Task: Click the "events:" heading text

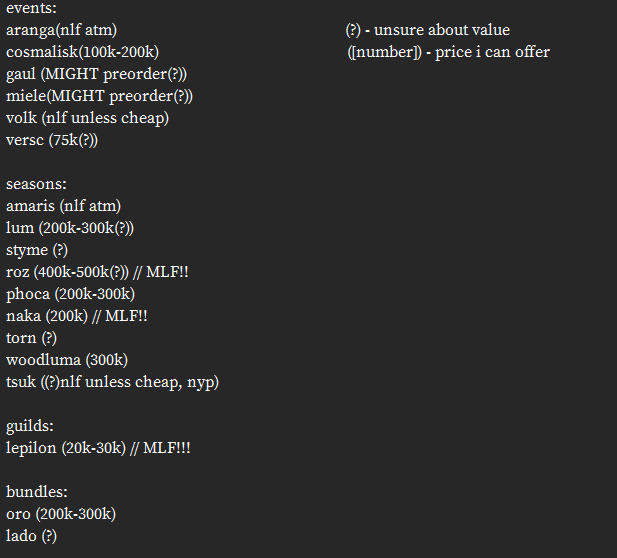Action: click(x=31, y=8)
